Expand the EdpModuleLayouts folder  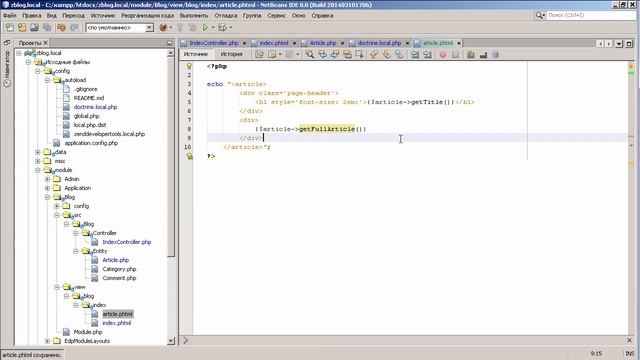click(47, 341)
